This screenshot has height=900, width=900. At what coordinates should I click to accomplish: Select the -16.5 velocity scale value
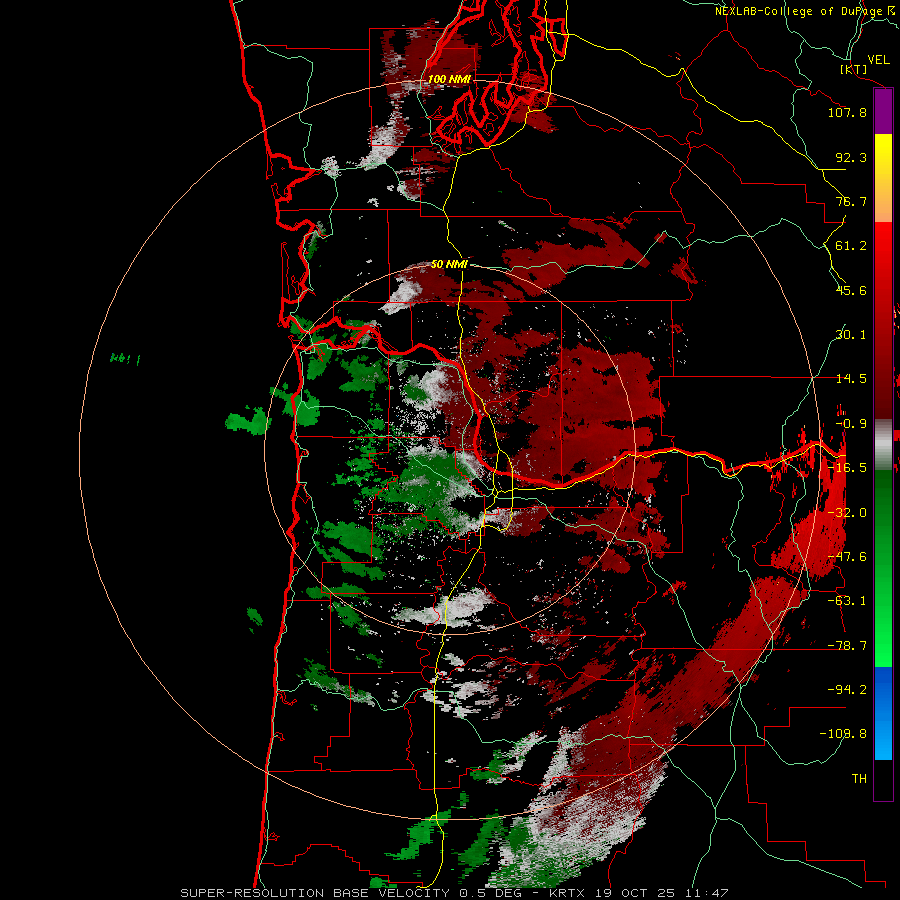pos(847,467)
